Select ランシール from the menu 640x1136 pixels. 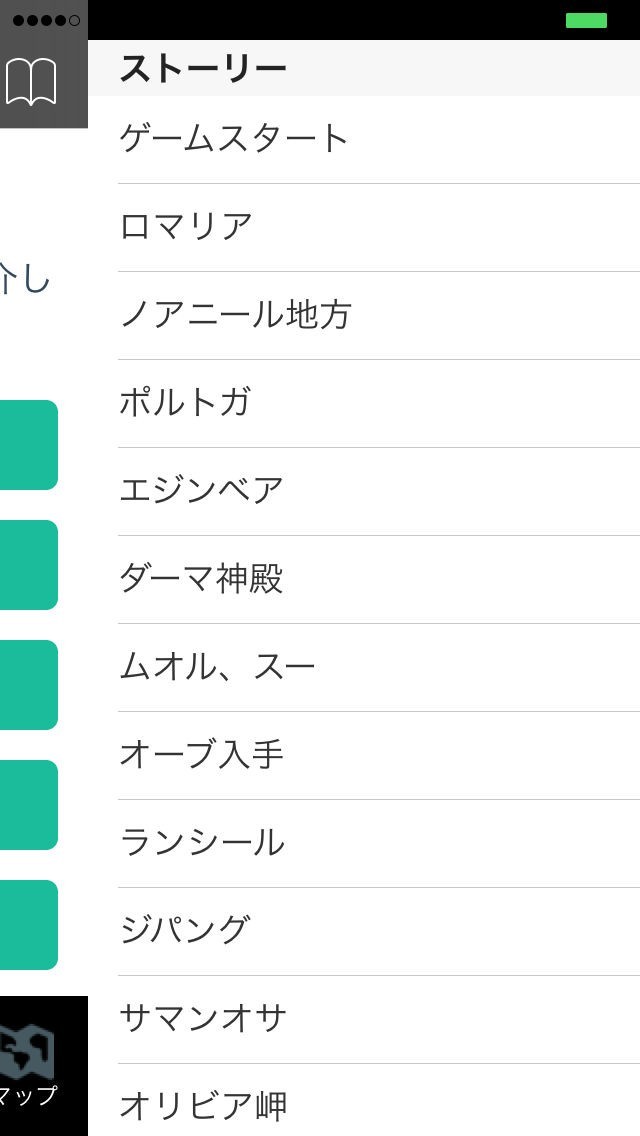(202, 843)
